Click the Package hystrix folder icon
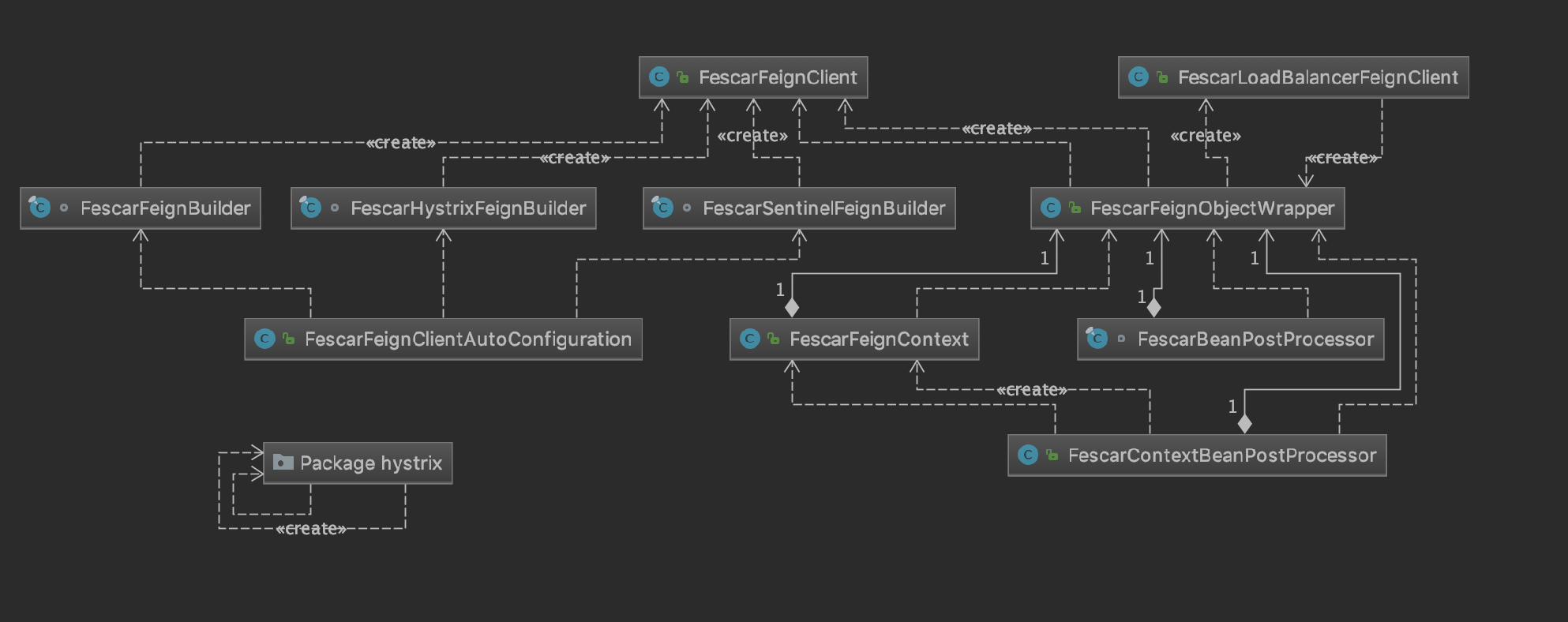 coord(283,463)
